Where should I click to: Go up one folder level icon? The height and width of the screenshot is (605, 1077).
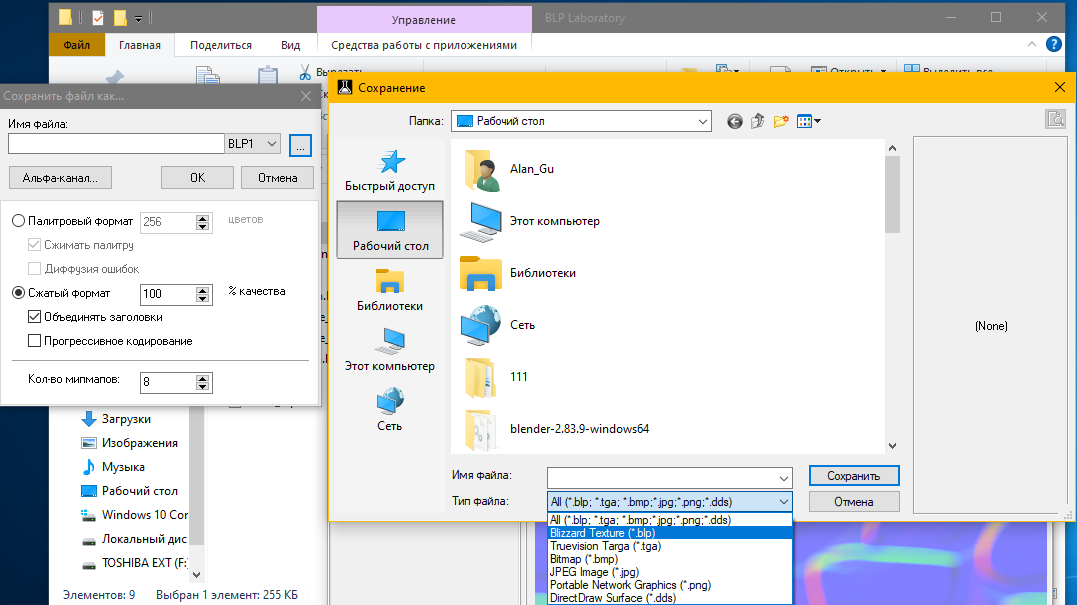click(x=757, y=122)
